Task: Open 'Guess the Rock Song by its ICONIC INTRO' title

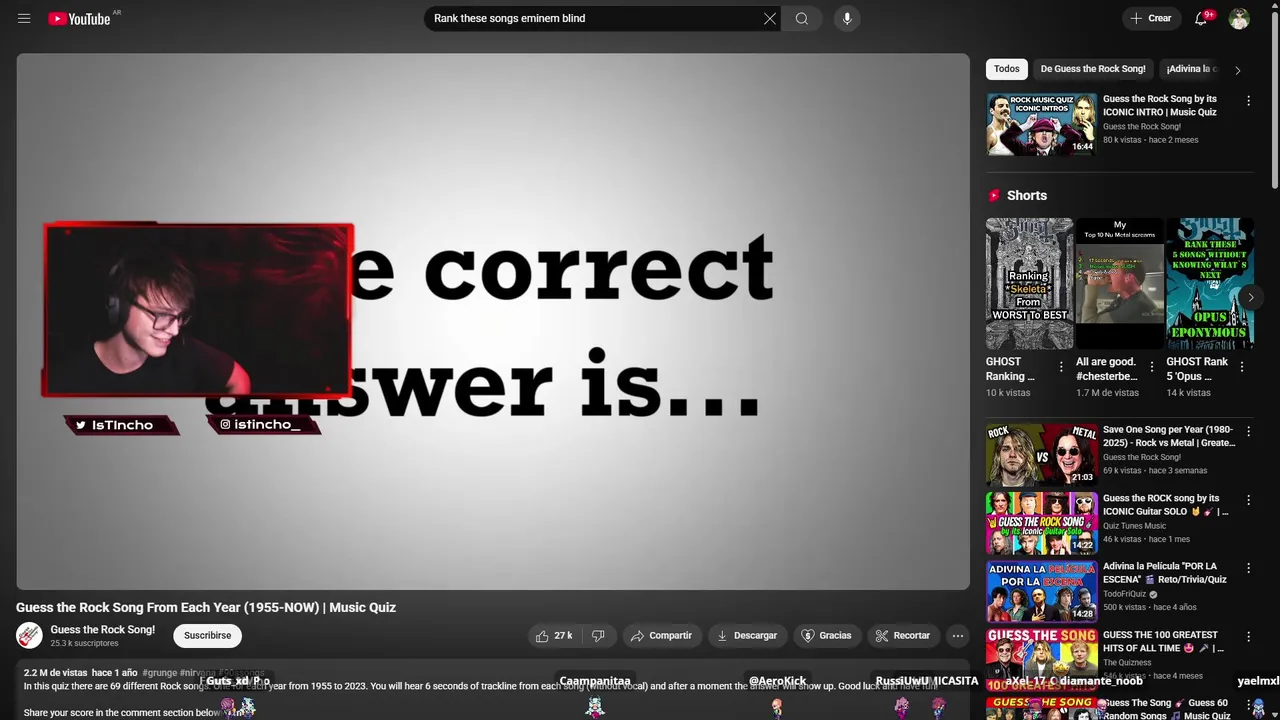Action: 1160,106
